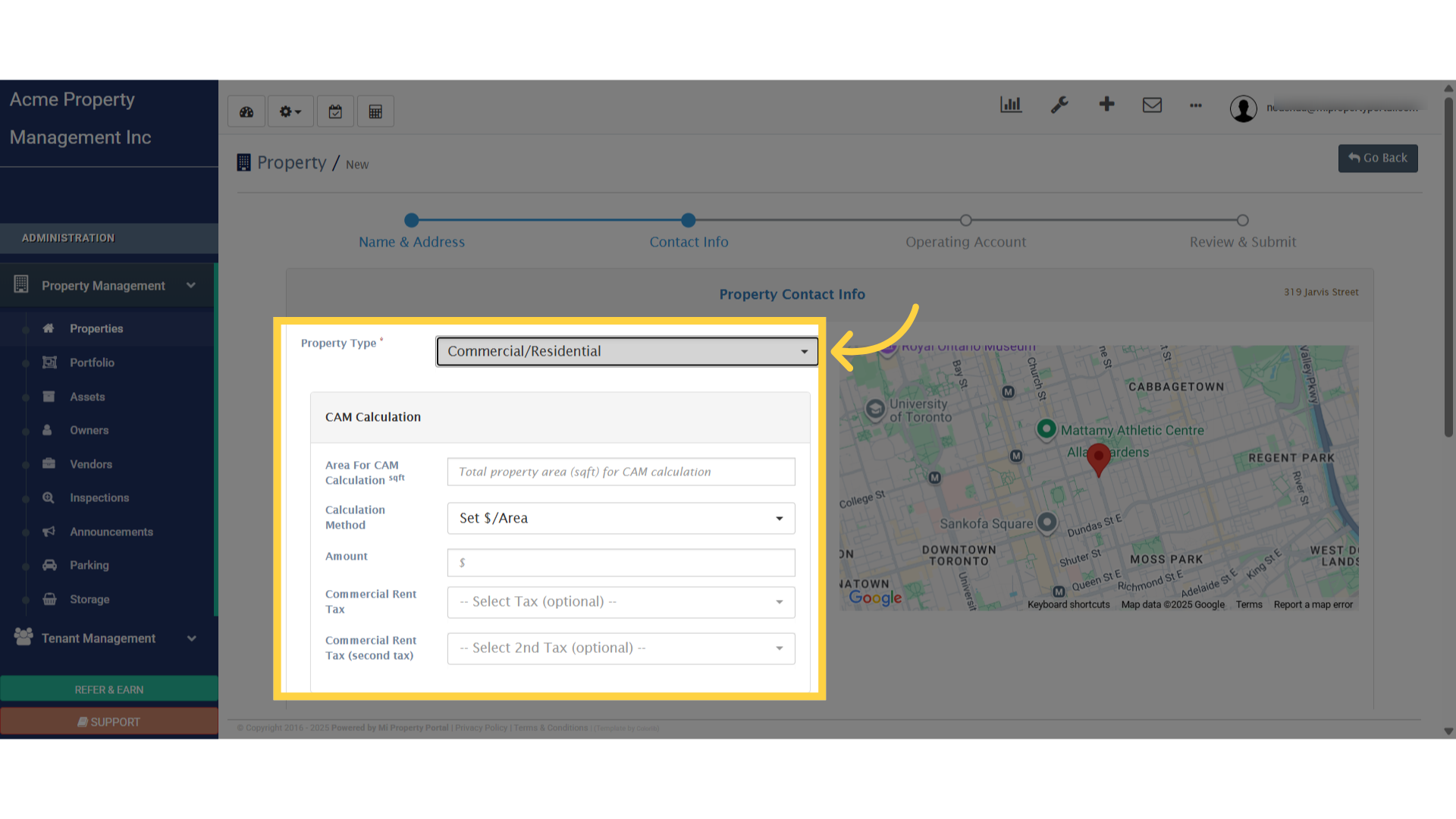Open the Select 2nd Tax dropdown
The height and width of the screenshot is (819, 1456).
click(620, 648)
